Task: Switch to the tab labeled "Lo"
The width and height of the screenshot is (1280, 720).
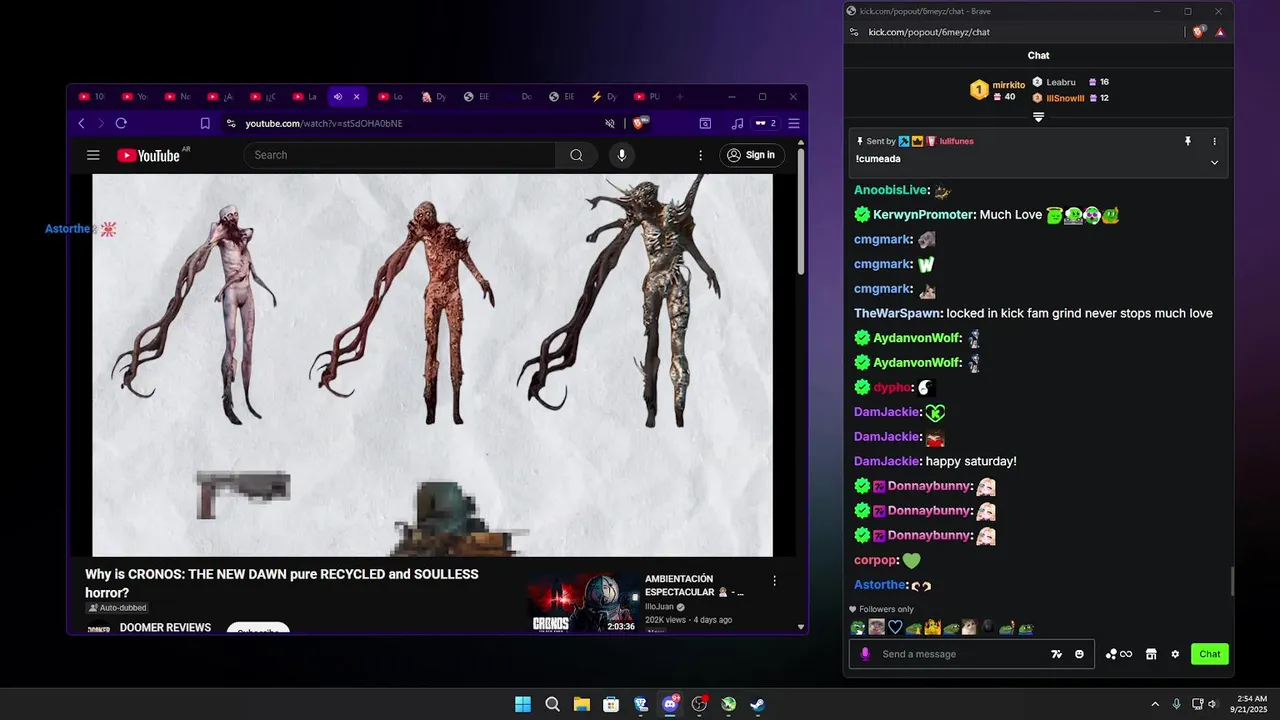Action: pos(391,97)
